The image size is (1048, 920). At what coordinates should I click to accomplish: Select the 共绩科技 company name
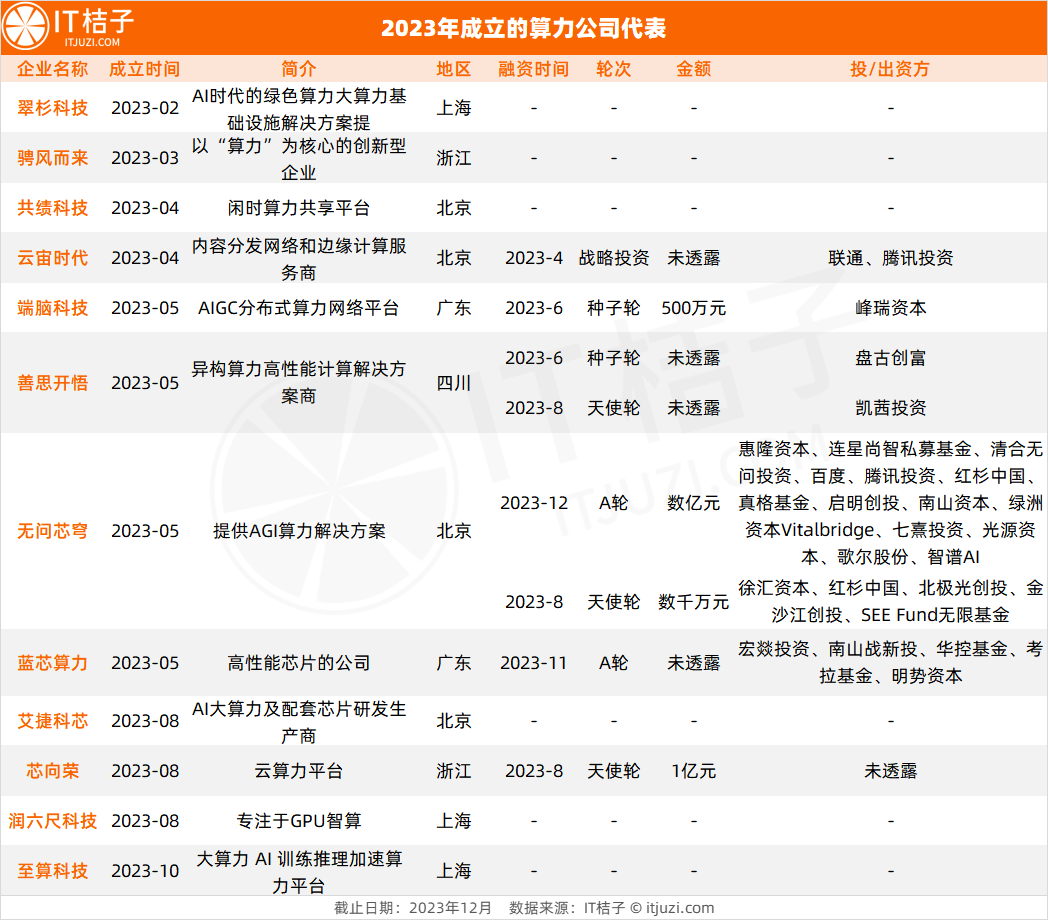click(x=52, y=208)
